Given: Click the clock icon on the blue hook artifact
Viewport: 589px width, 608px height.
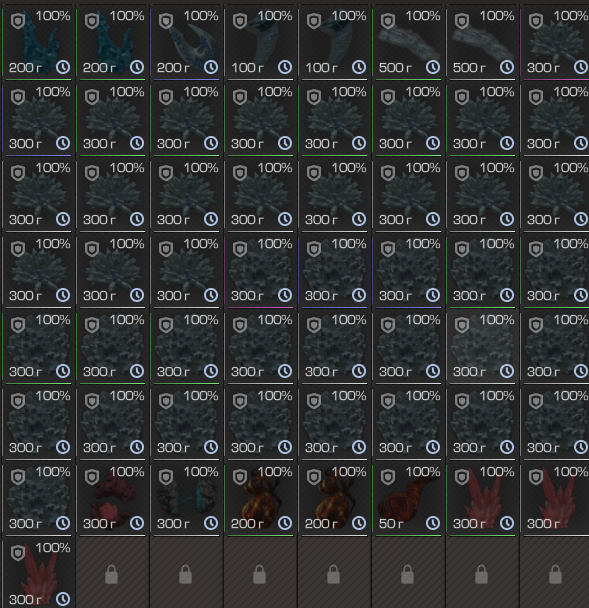Looking at the screenshot, I should (211, 67).
